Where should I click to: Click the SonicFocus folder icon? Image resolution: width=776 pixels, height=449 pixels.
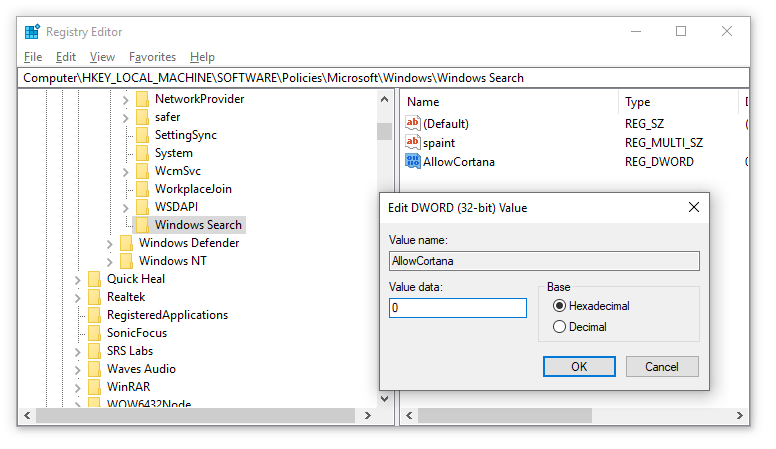click(95, 333)
